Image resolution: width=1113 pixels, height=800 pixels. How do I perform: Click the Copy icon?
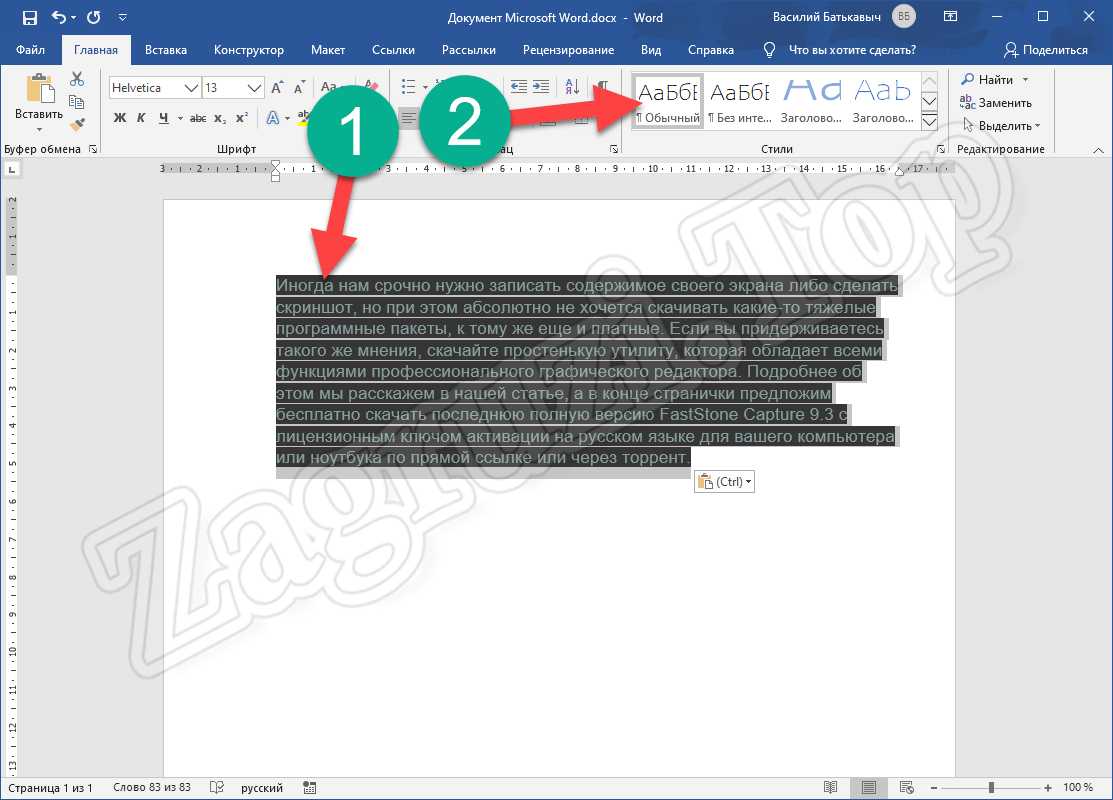77,102
